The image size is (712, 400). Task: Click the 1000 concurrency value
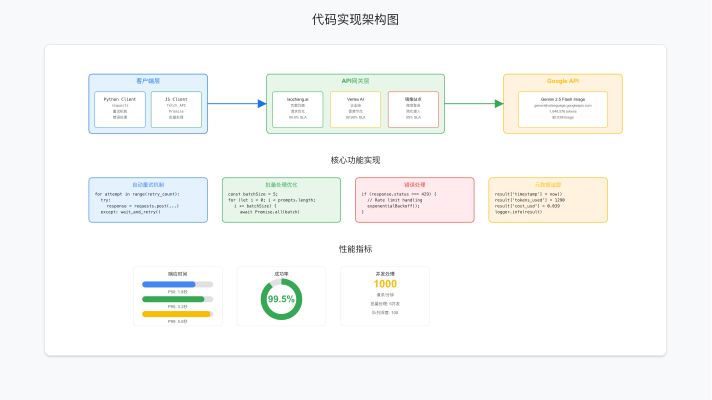(x=385, y=284)
